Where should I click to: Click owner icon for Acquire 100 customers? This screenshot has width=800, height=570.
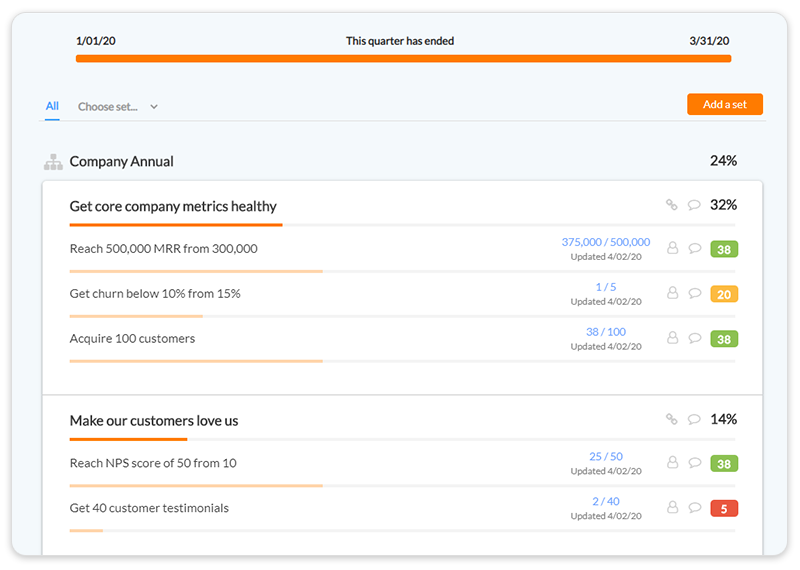click(x=672, y=339)
